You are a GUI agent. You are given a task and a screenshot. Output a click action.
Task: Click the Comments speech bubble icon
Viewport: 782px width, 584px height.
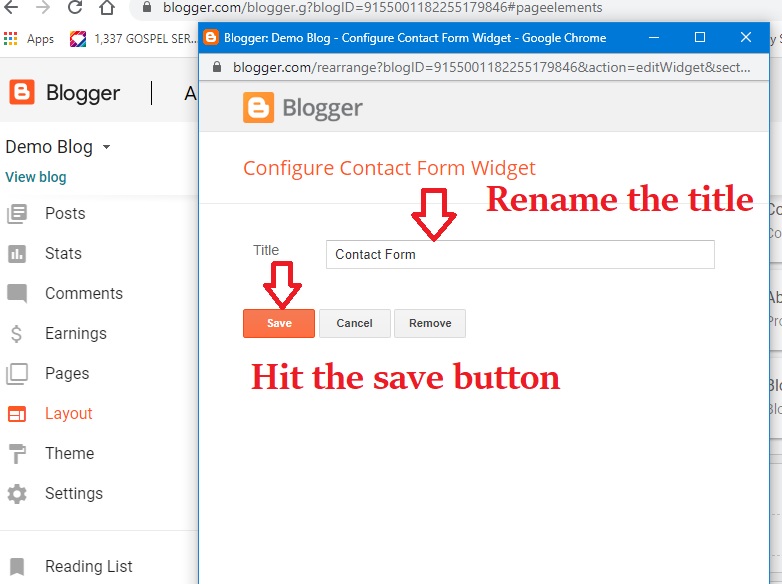17,294
